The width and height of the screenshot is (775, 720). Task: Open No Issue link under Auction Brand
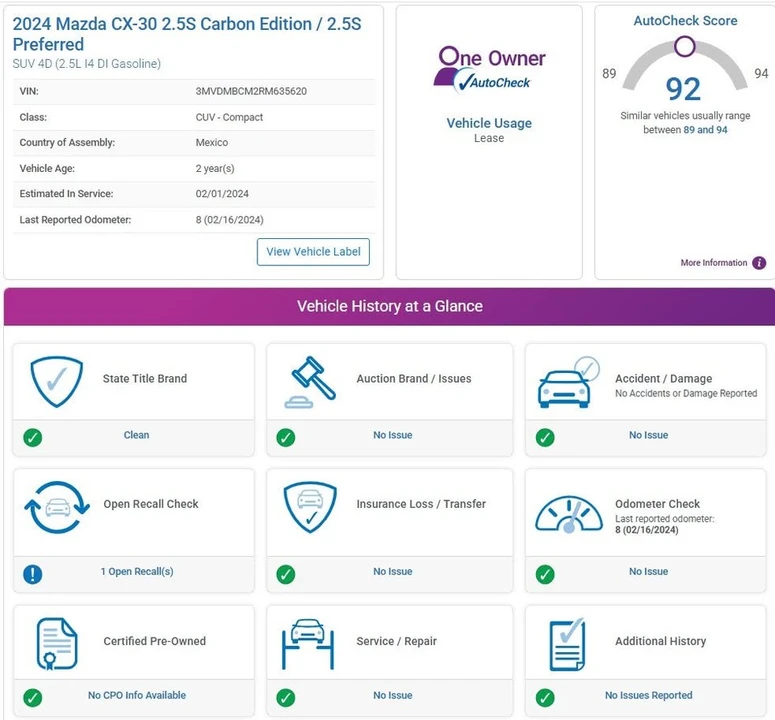point(392,435)
